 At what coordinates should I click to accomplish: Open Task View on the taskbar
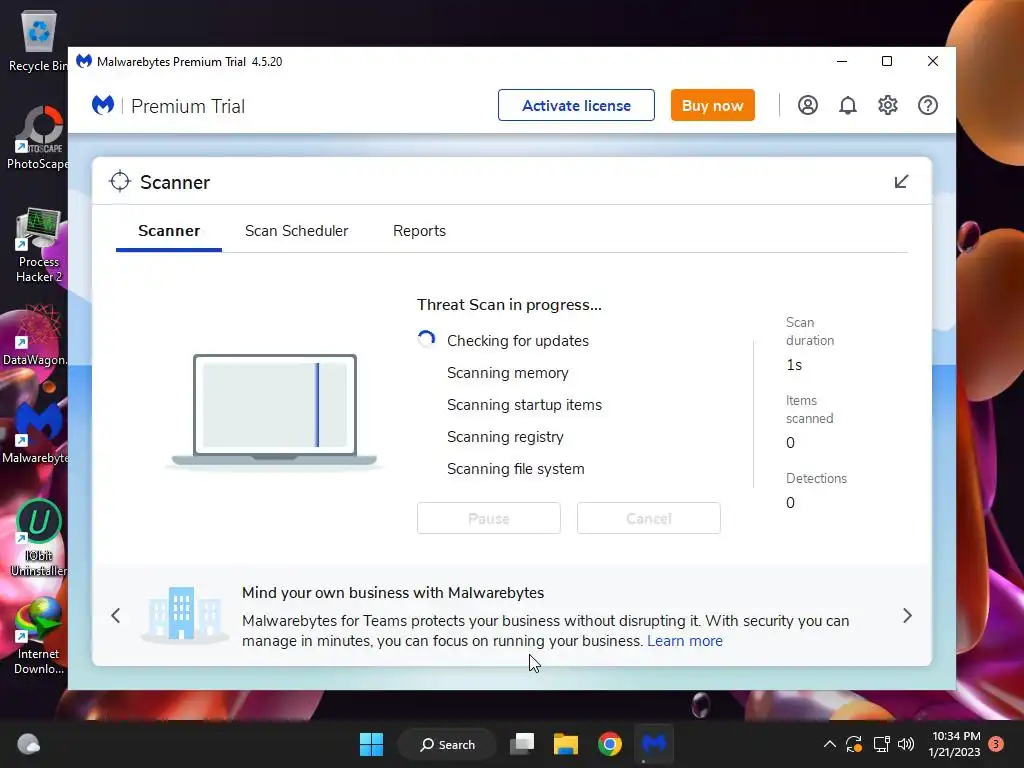[522, 744]
